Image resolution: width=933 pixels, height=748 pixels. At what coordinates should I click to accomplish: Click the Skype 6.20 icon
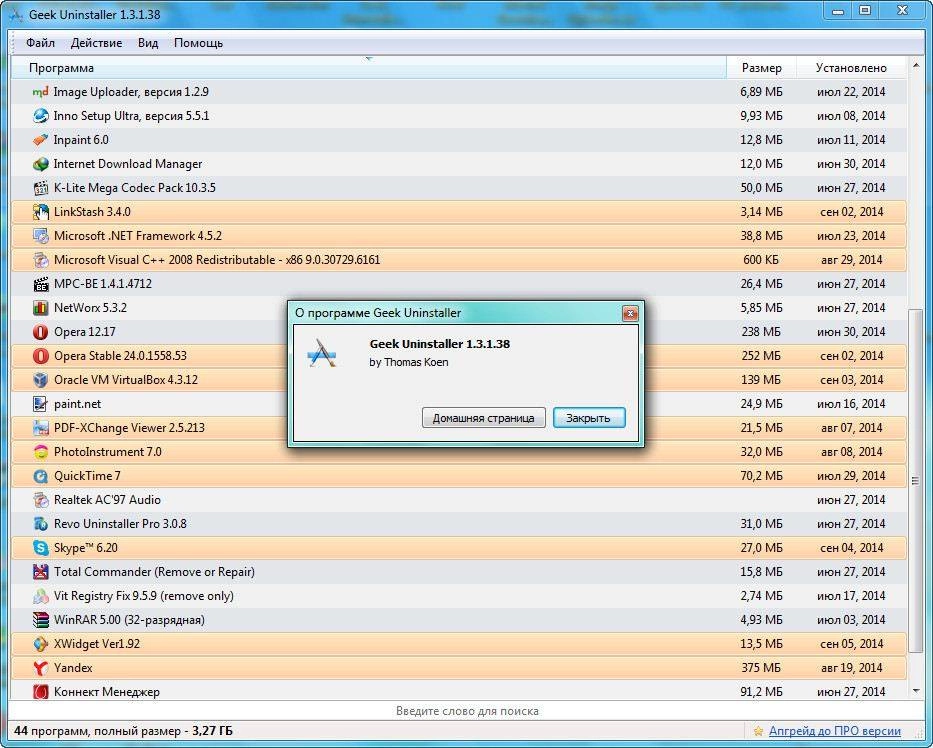tap(40, 548)
